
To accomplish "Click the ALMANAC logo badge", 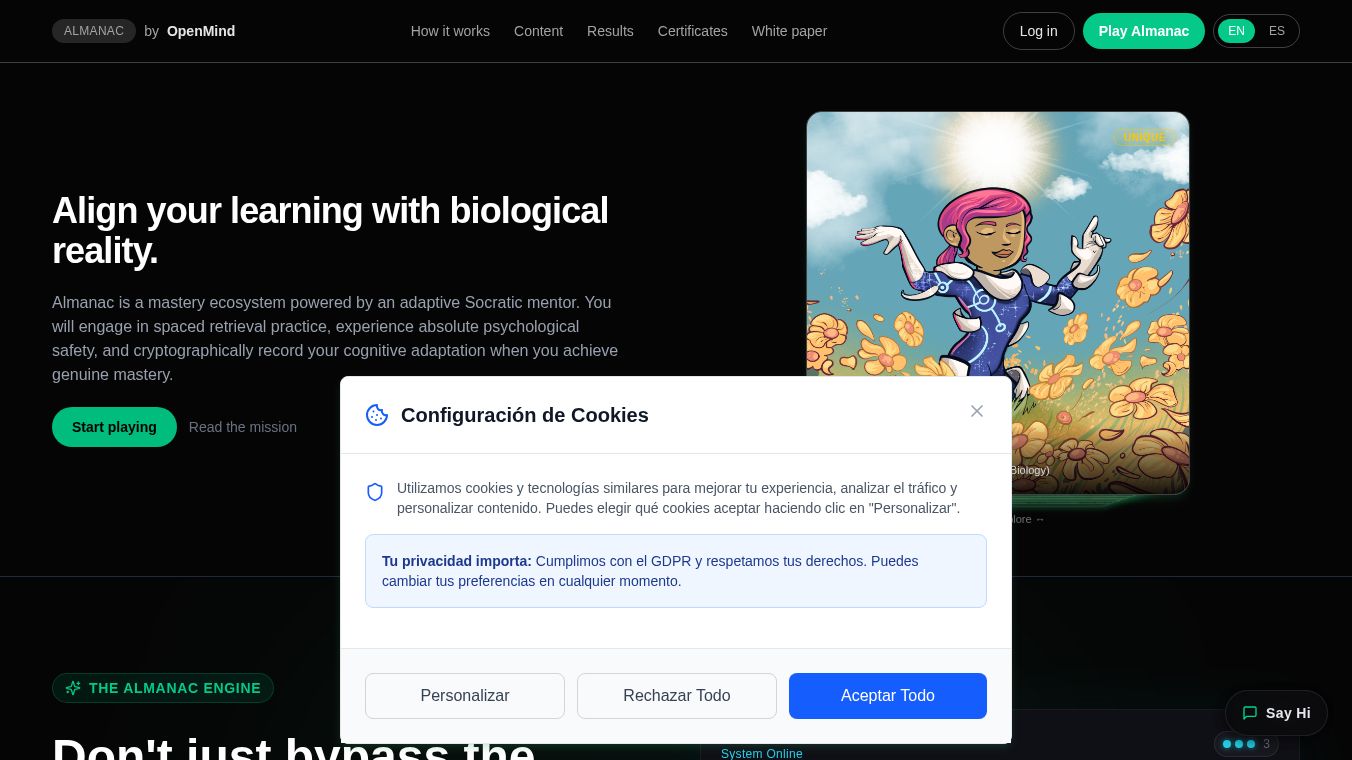I will 94,31.
